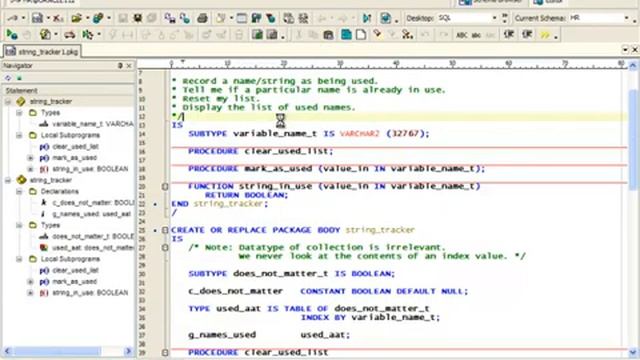Select the used_aat node in Navigator
Image resolution: width=640 pixels, height=360 pixels.
[93, 248]
